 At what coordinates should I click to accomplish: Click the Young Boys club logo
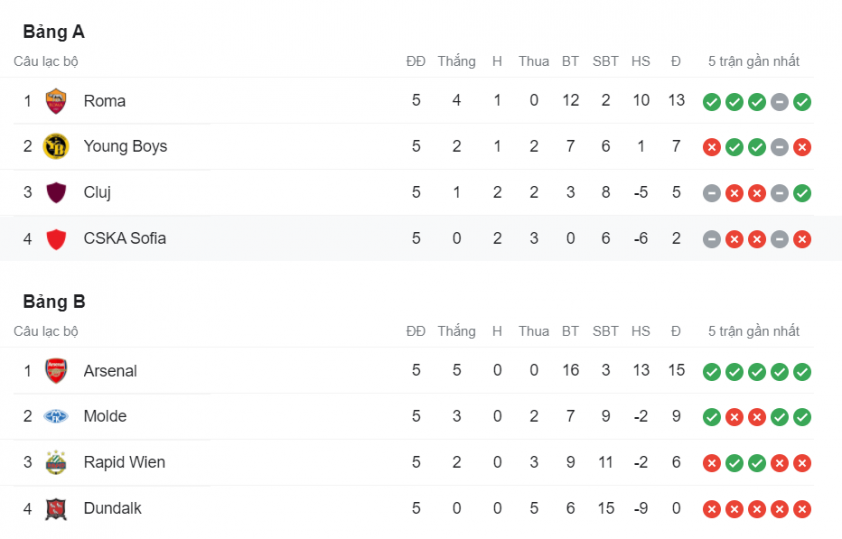click(56, 147)
